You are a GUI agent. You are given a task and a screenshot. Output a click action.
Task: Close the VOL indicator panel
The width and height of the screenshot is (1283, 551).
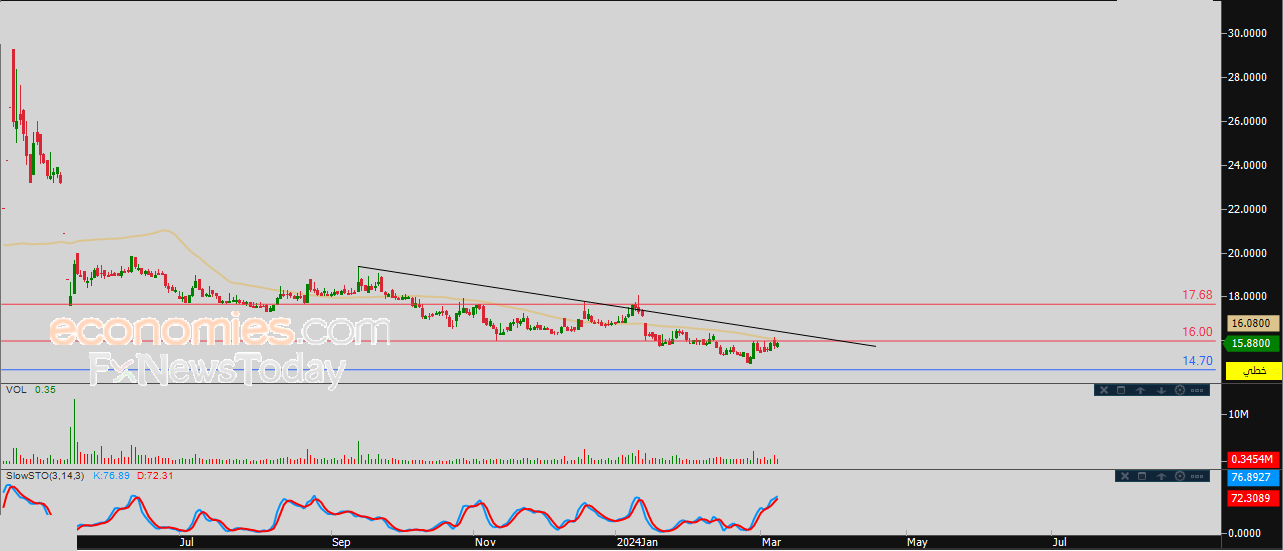[x=1103, y=390]
